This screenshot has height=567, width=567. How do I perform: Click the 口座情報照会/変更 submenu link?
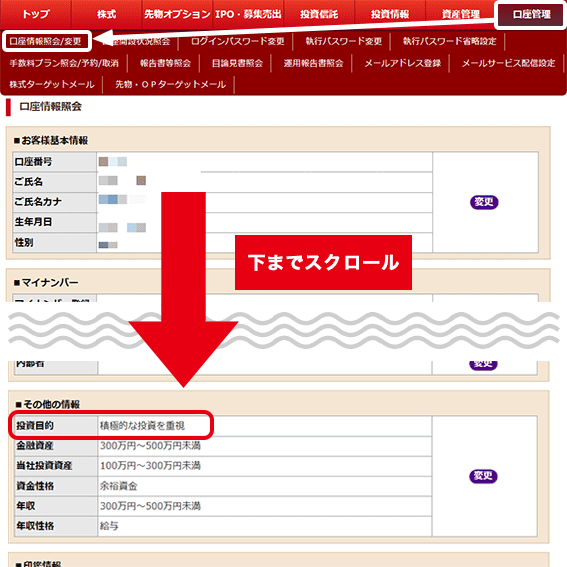click(x=46, y=41)
